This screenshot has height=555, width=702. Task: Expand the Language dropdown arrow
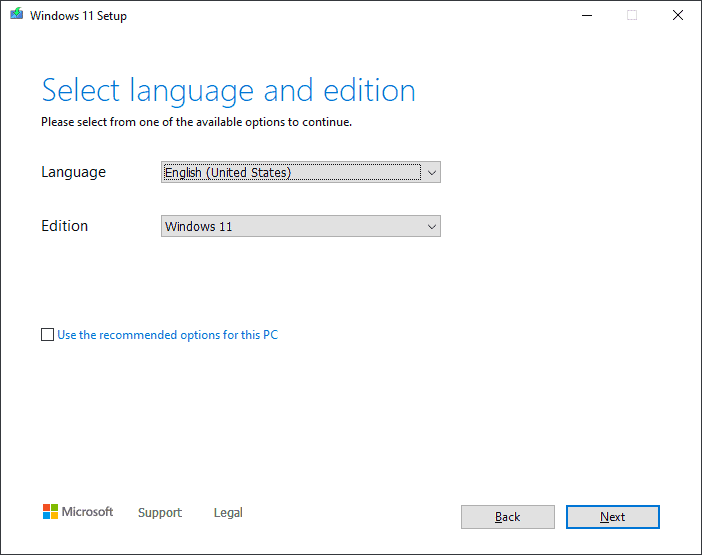(x=431, y=173)
